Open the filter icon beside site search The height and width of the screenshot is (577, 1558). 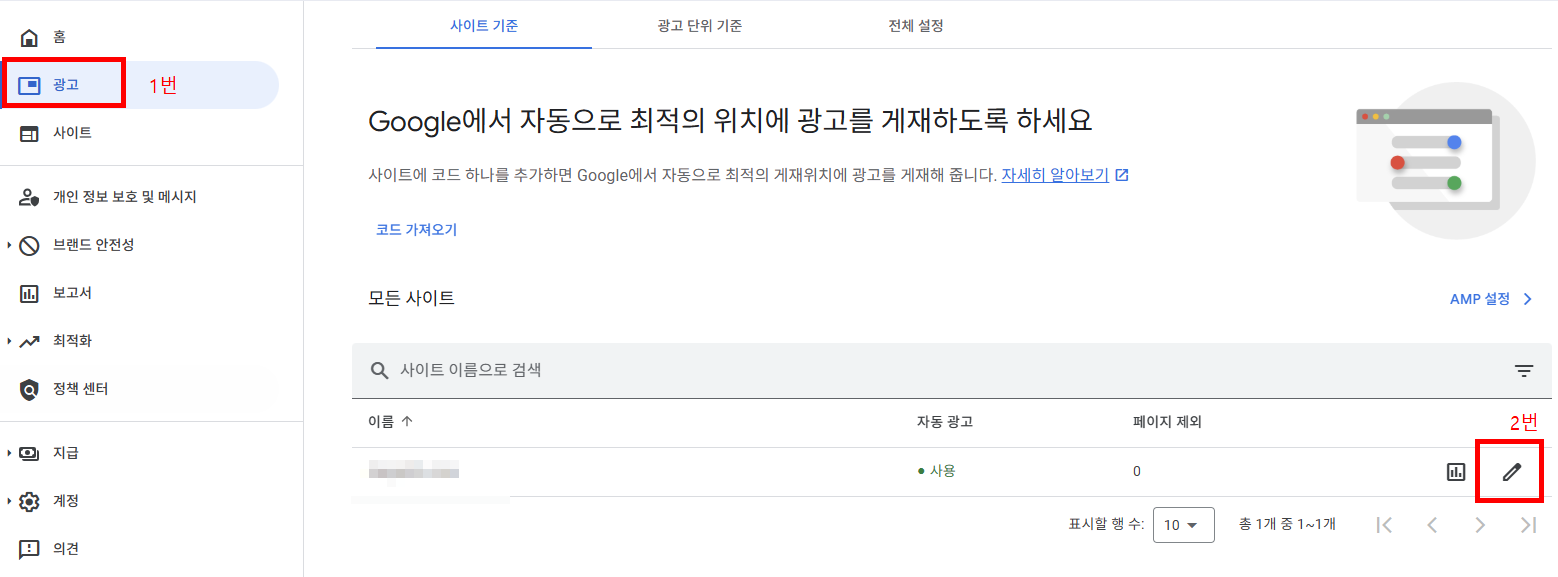1523,371
